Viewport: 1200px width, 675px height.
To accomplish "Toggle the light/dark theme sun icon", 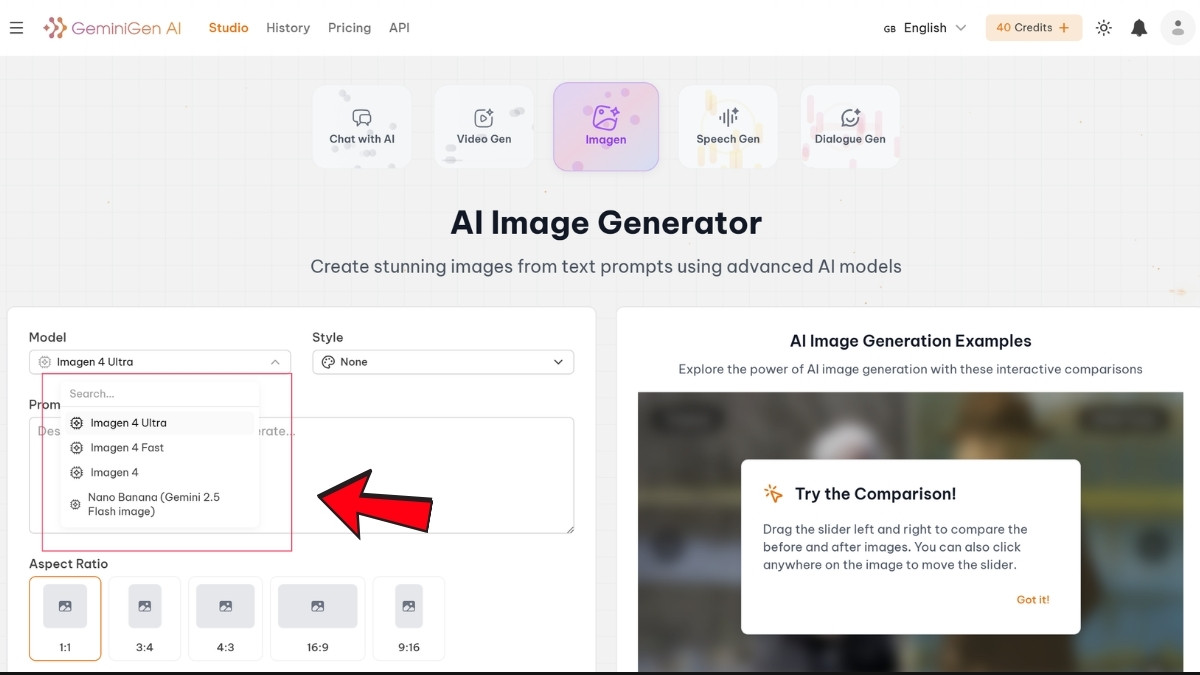I will tap(1104, 28).
